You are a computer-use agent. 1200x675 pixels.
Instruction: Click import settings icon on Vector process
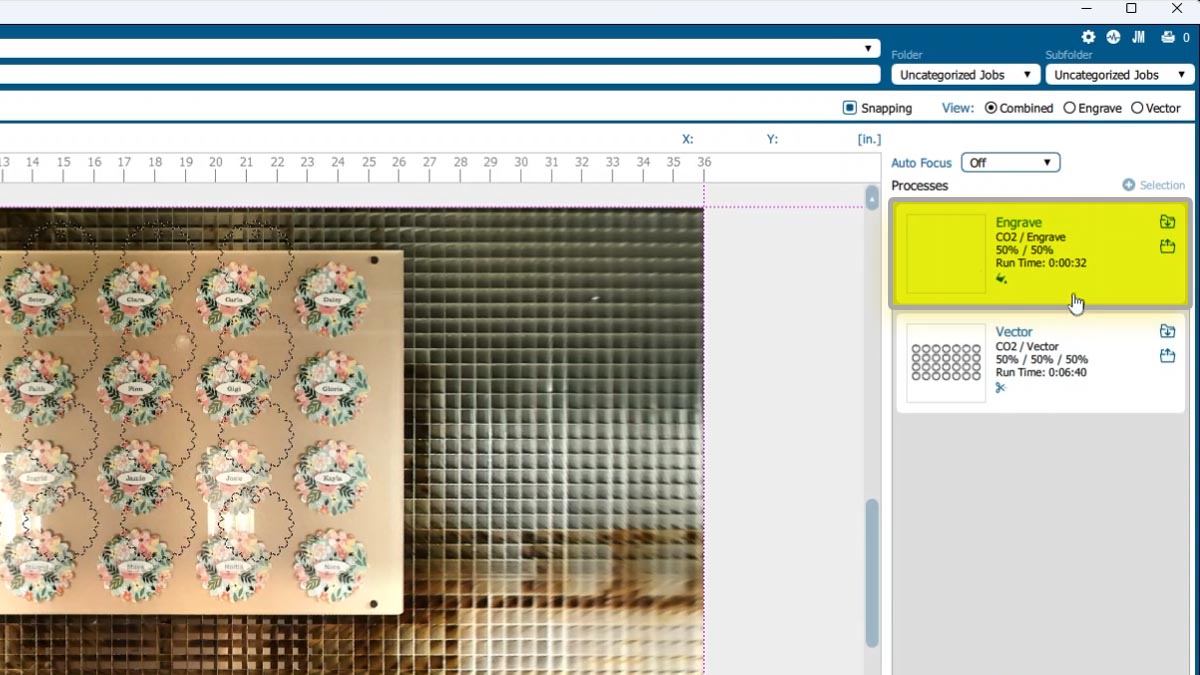tap(1167, 331)
